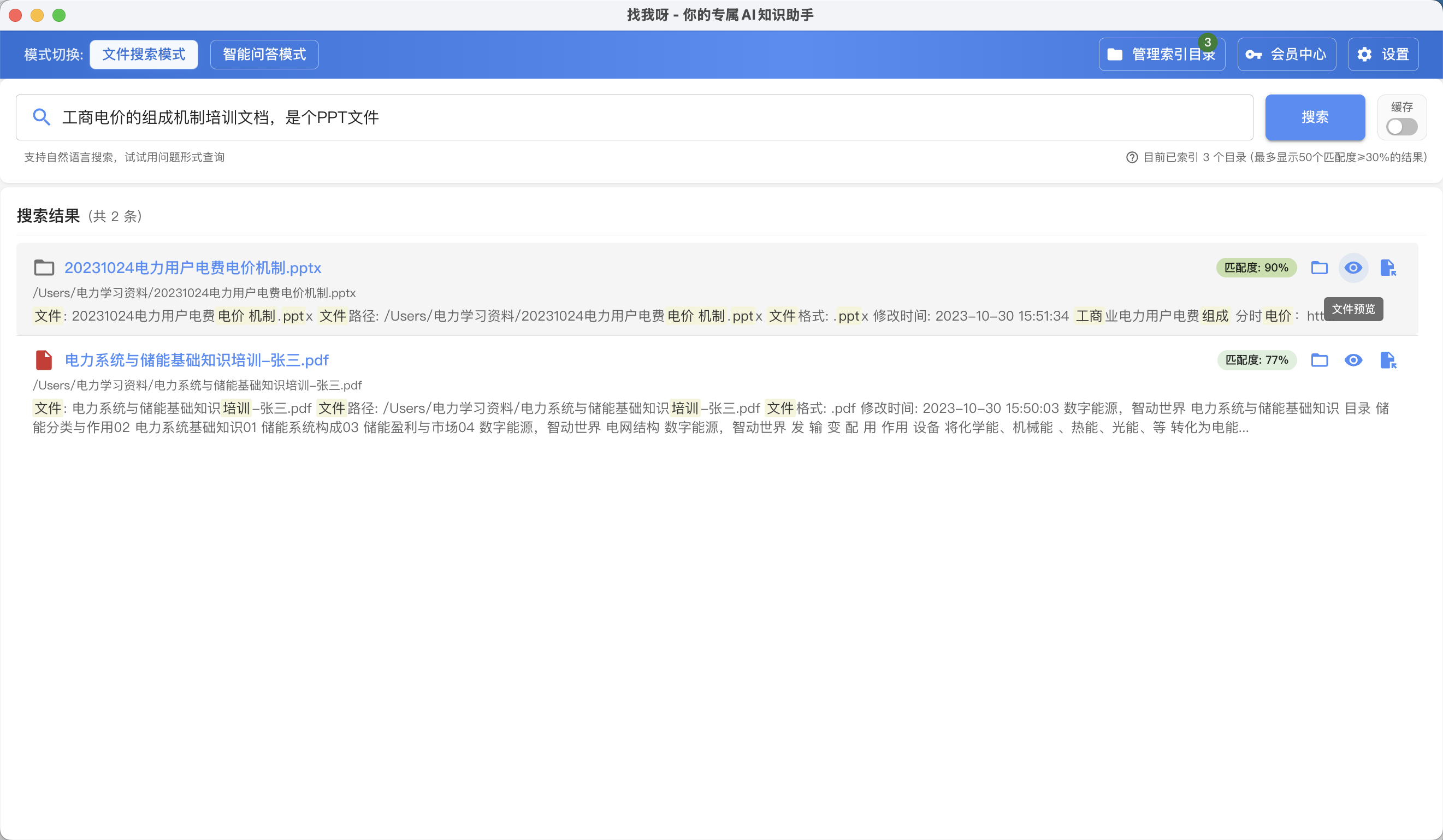
Task: Toggle the 缓存 switch
Action: pyautogui.click(x=1401, y=127)
